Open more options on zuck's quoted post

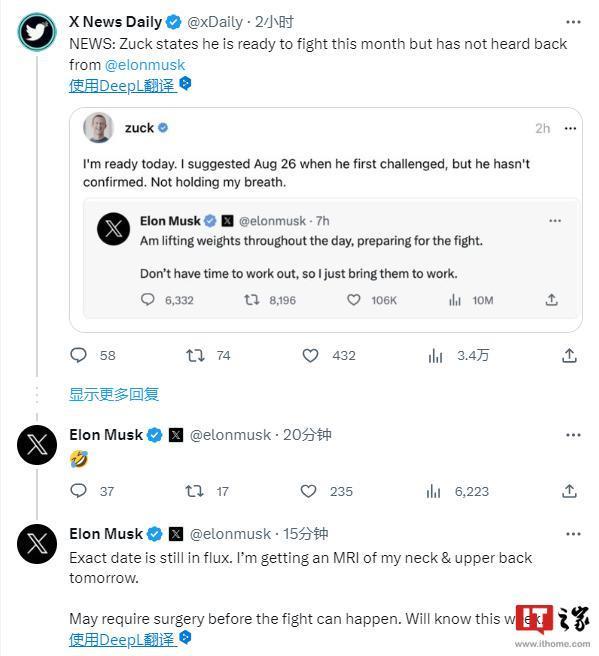pyautogui.click(x=570, y=128)
